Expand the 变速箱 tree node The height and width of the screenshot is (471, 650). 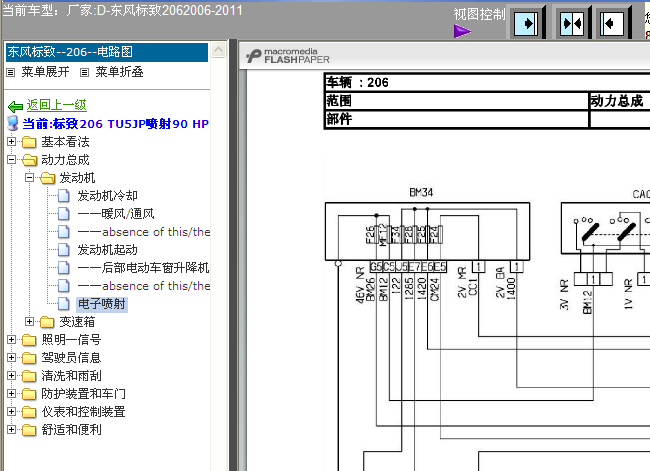pos(29,322)
